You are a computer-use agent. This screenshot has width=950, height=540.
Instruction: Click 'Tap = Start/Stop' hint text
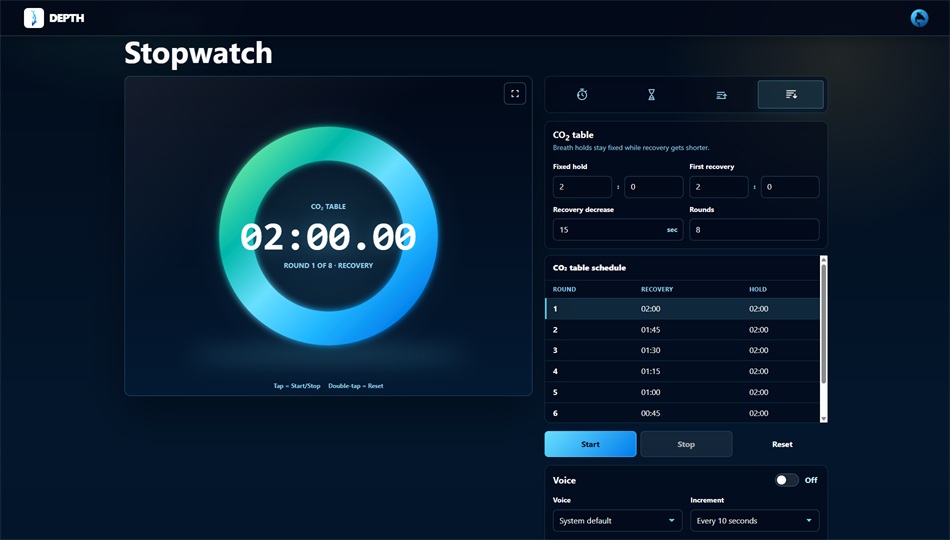pos(297,385)
